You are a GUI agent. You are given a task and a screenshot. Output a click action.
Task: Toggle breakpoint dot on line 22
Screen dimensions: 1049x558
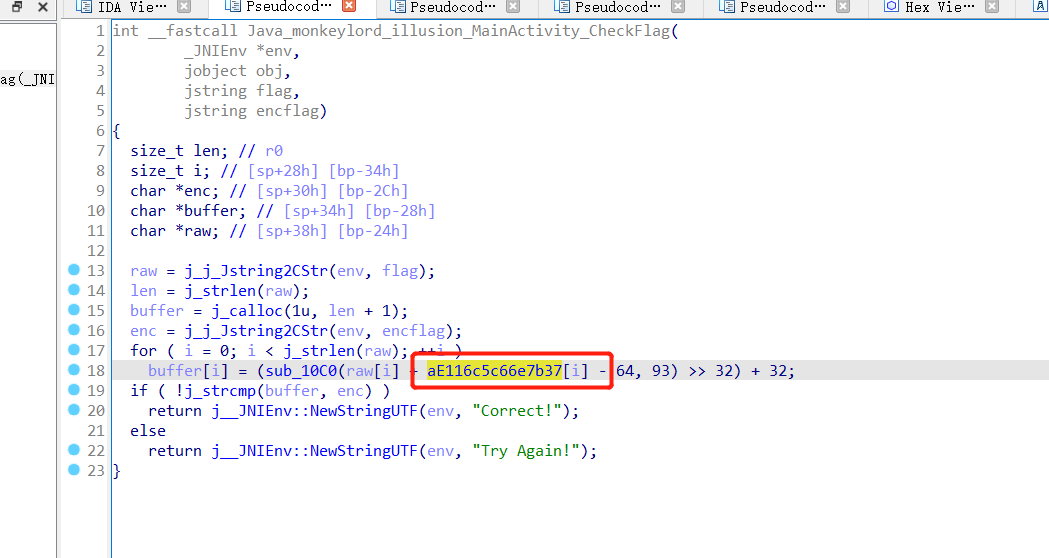(x=73, y=451)
